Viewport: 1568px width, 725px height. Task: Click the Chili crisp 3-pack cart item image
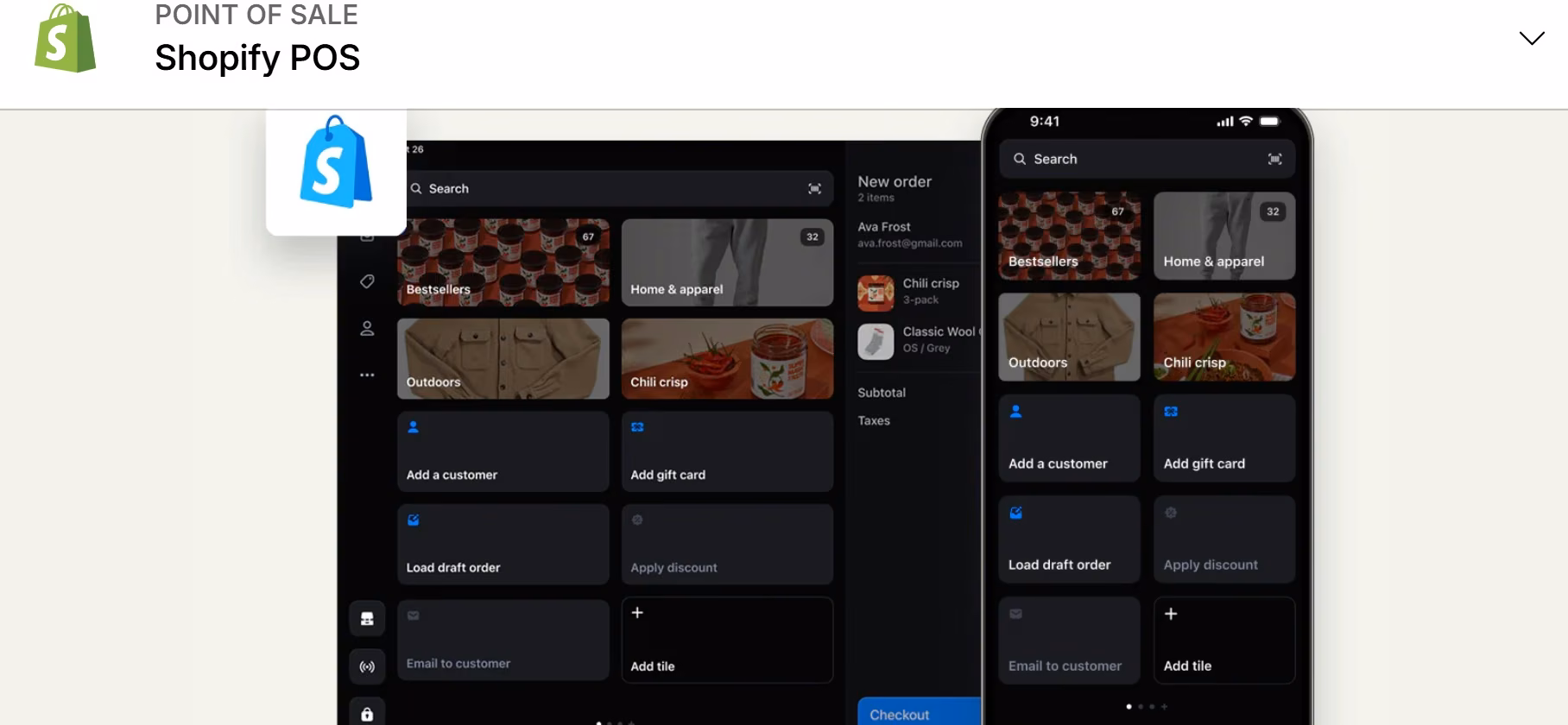pos(876,293)
